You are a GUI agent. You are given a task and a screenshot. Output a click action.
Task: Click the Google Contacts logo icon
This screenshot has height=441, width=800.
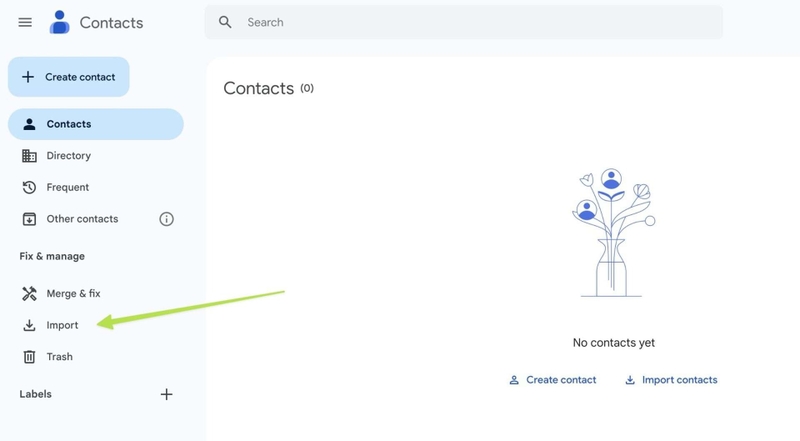click(x=60, y=22)
